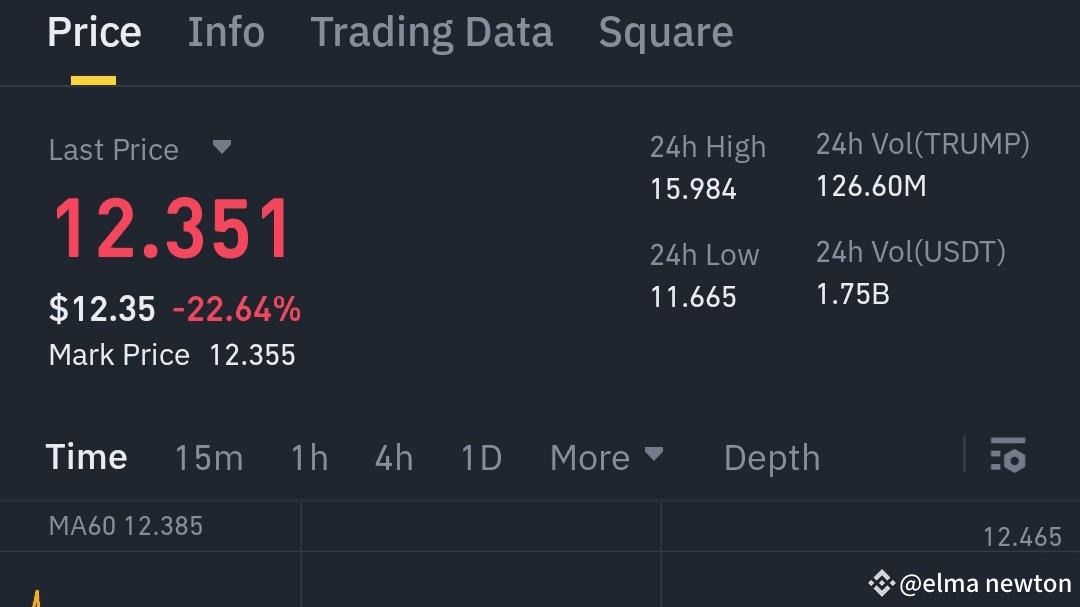This screenshot has width=1080, height=607.
Task: Click the Binance logo watermark icon
Action: (881, 582)
